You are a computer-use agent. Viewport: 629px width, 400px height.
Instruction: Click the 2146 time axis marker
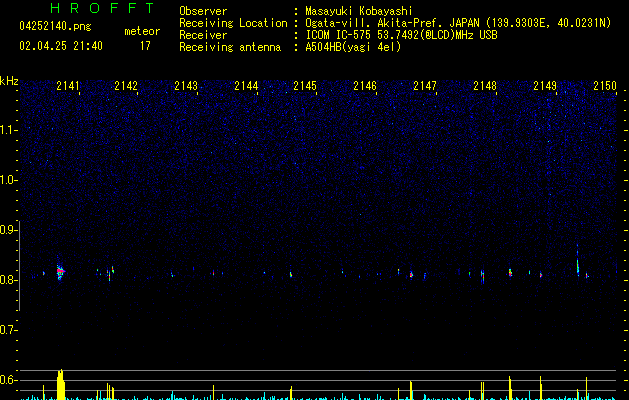click(x=365, y=86)
